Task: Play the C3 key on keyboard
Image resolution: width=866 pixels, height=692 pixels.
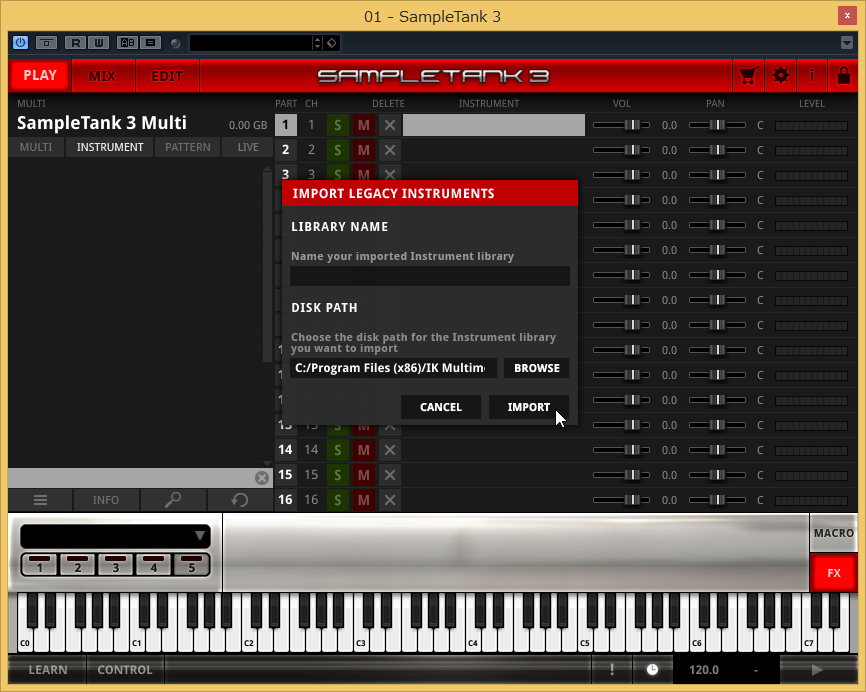Action: [360, 635]
